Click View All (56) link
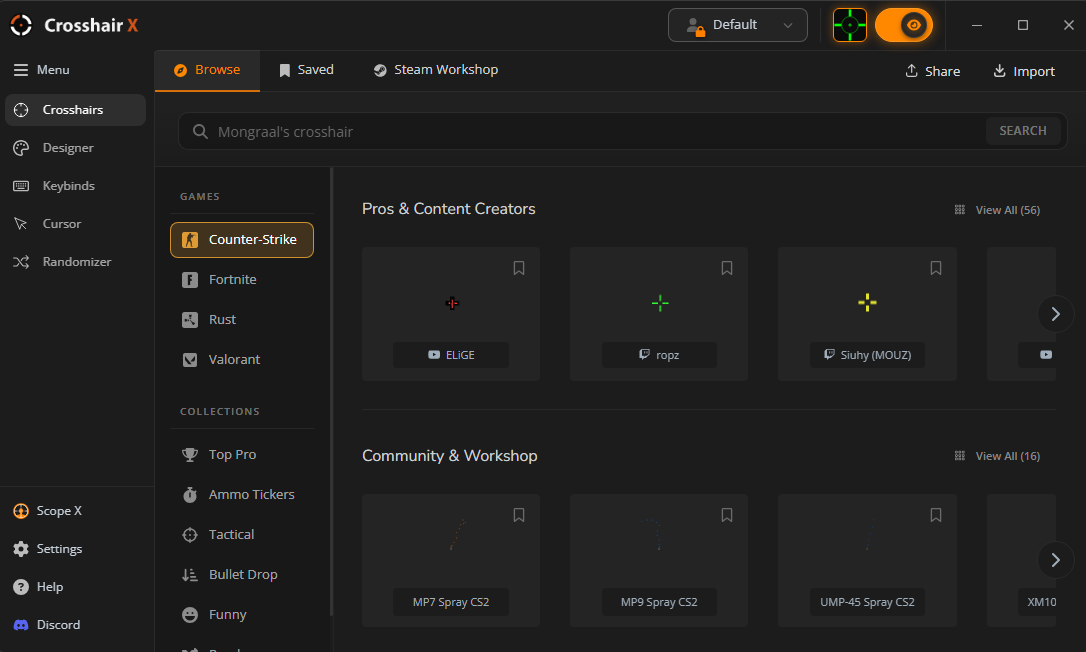Viewport: 1086px width, 652px height. [997, 210]
